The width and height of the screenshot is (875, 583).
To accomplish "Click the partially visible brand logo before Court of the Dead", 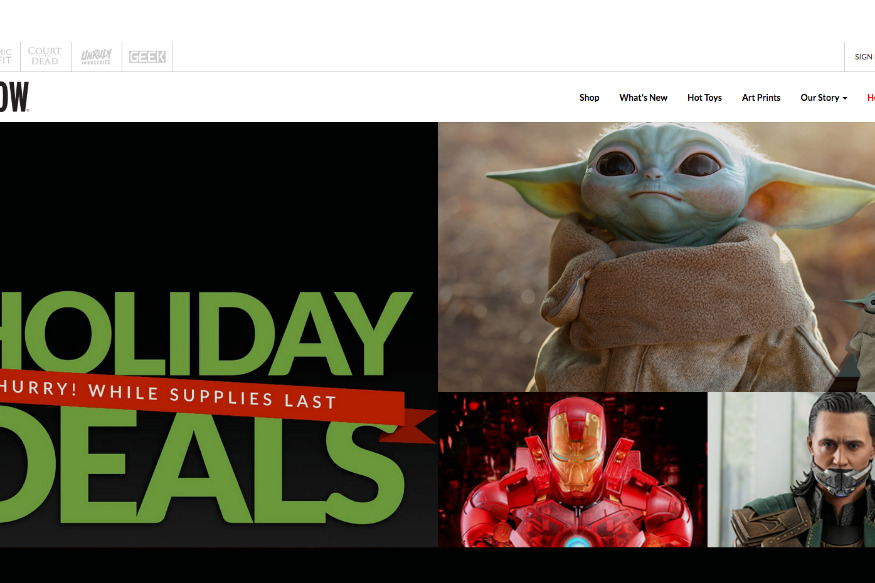I will tap(6, 56).
